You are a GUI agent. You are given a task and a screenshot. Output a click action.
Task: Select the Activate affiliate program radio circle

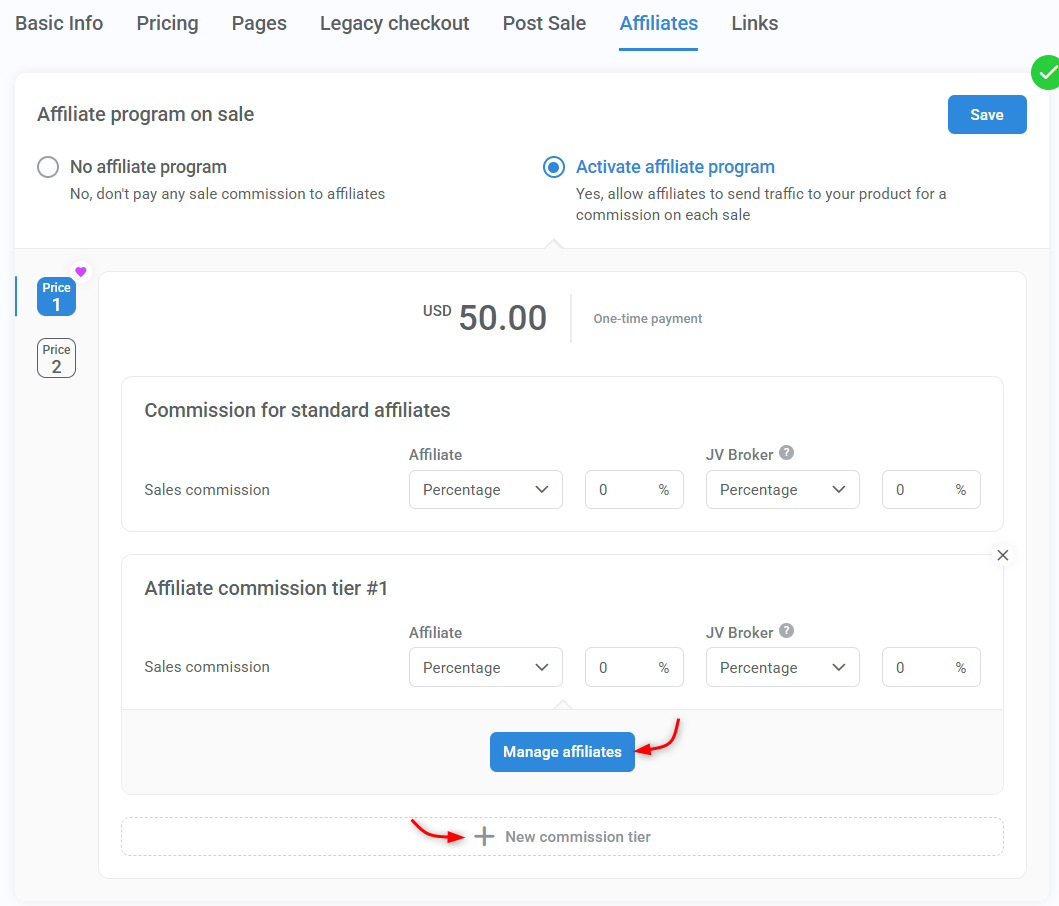click(x=554, y=167)
